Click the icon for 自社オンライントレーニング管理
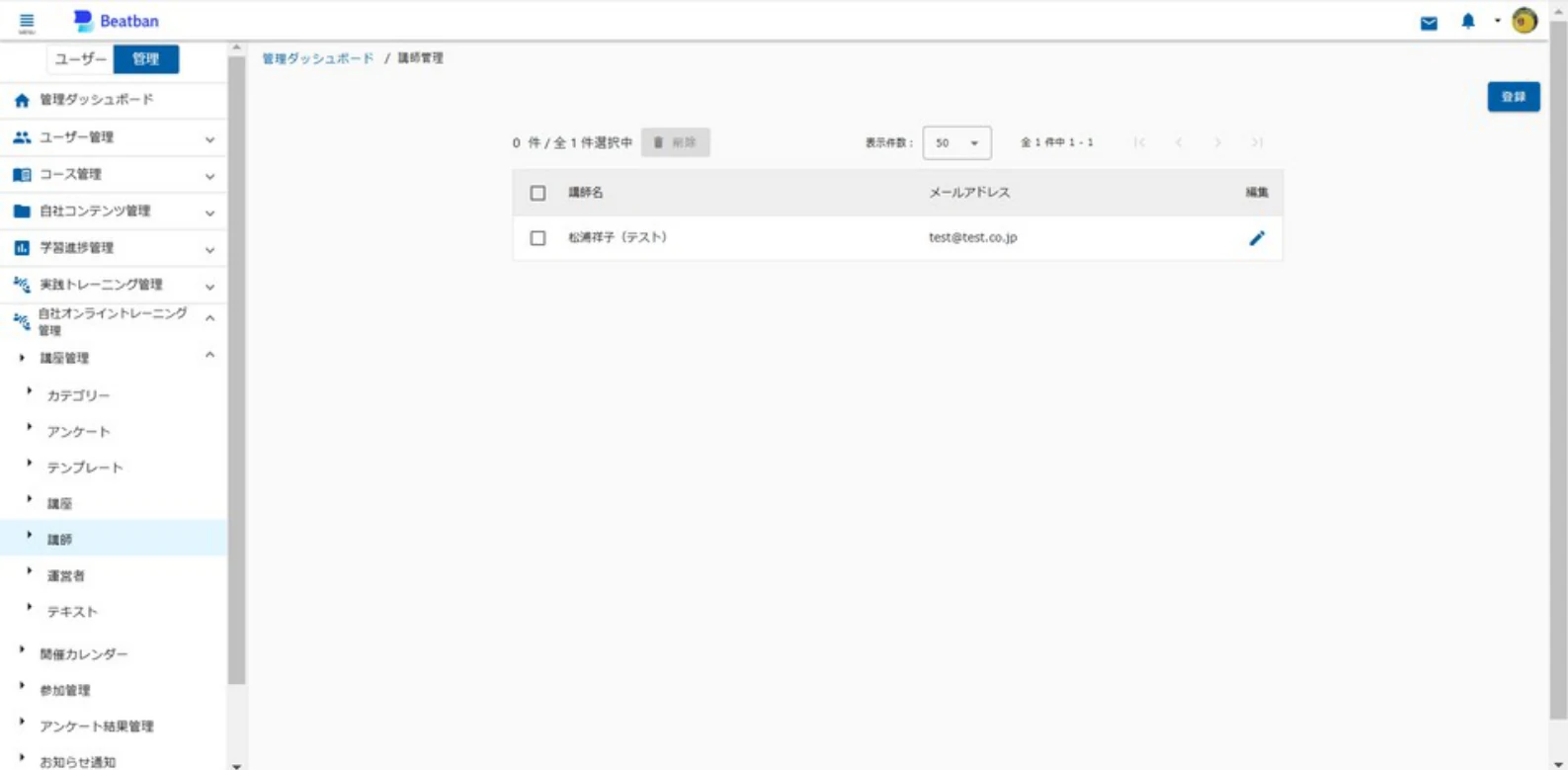 [22, 320]
